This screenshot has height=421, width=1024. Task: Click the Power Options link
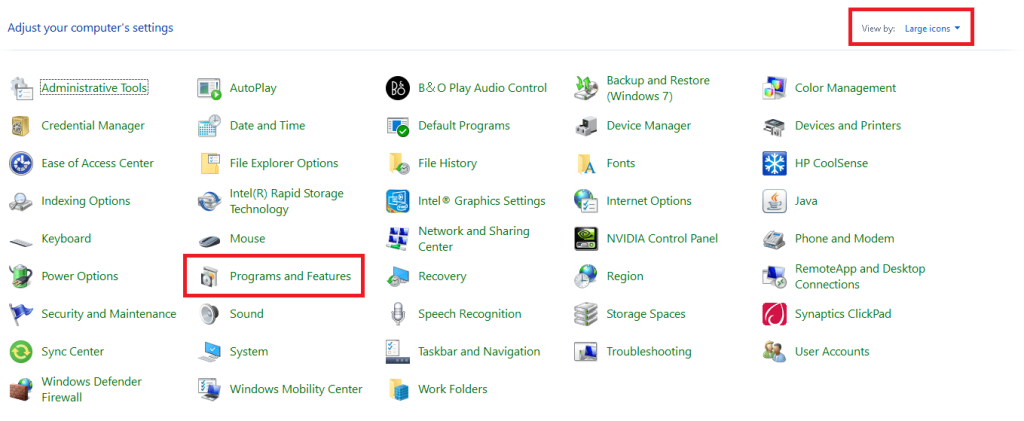coord(79,276)
